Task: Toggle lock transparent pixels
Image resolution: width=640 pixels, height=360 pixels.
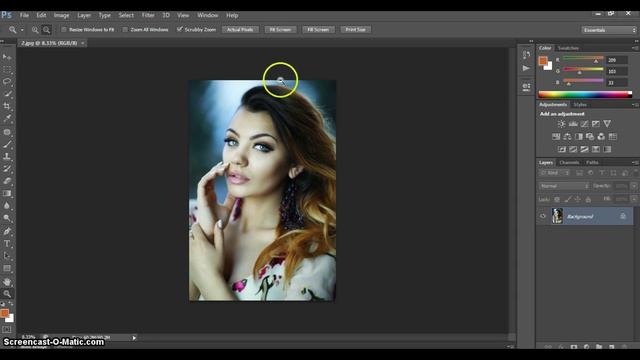Action: [557, 199]
